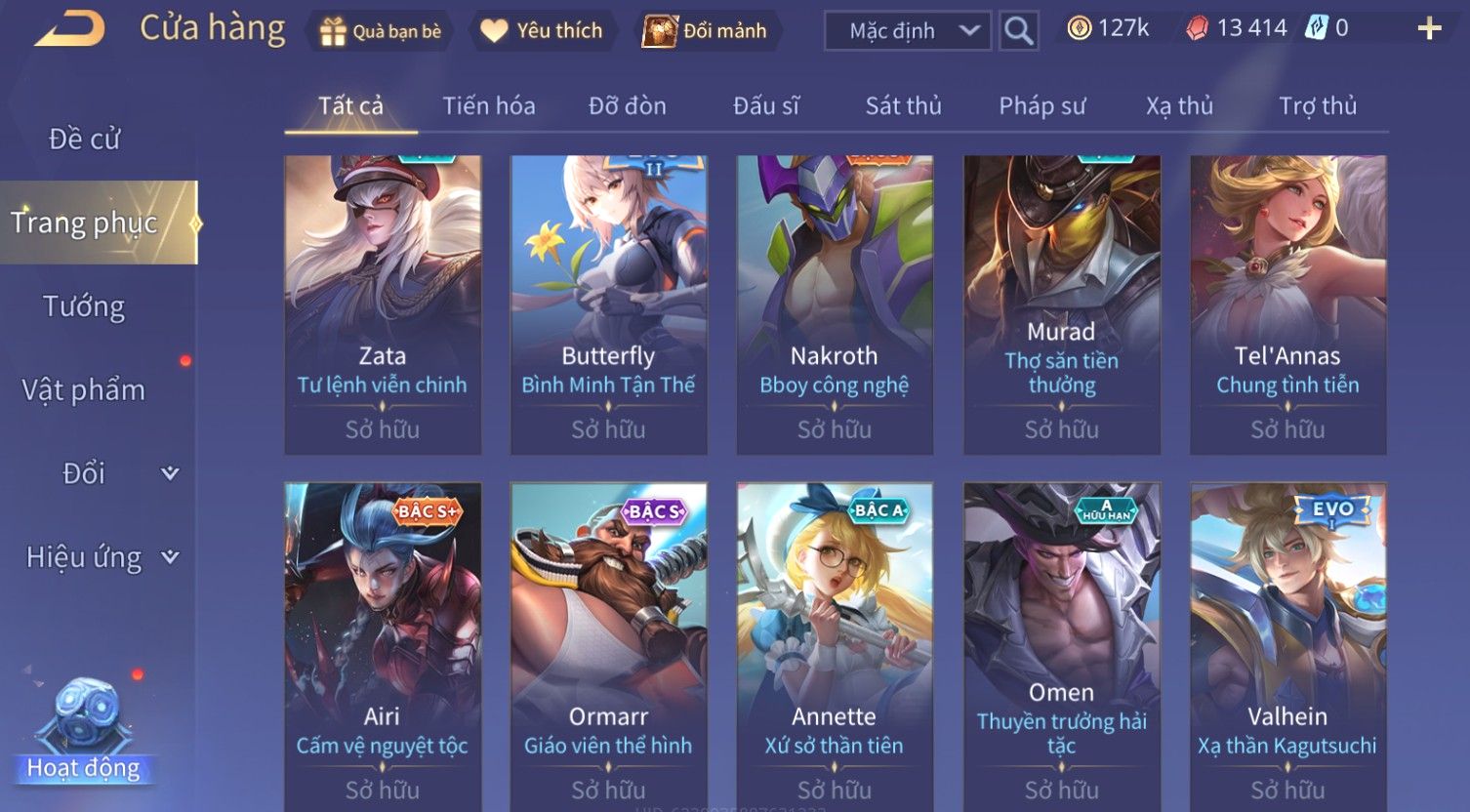The width and height of the screenshot is (1470, 812).
Task: Open the search magnifier icon
Action: pos(1018,31)
